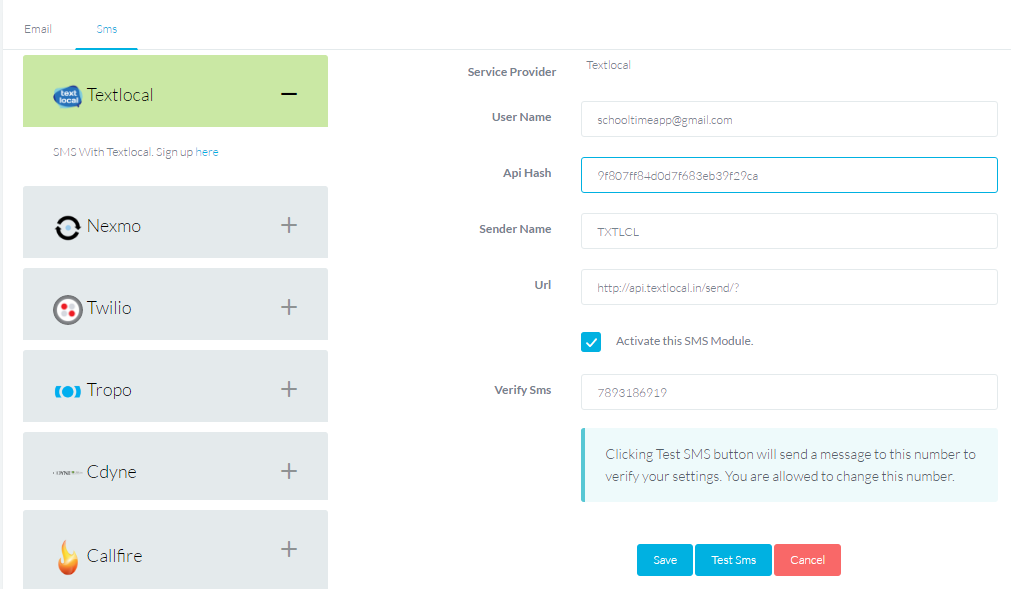Expand the Cdyne provider section

pos(289,470)
